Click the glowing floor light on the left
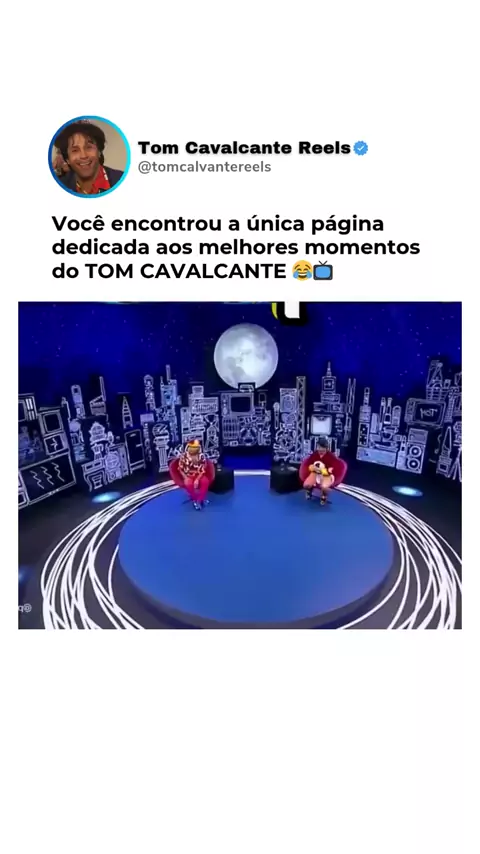Viewport: 480px width, 854px height. [x=106, y=497]
